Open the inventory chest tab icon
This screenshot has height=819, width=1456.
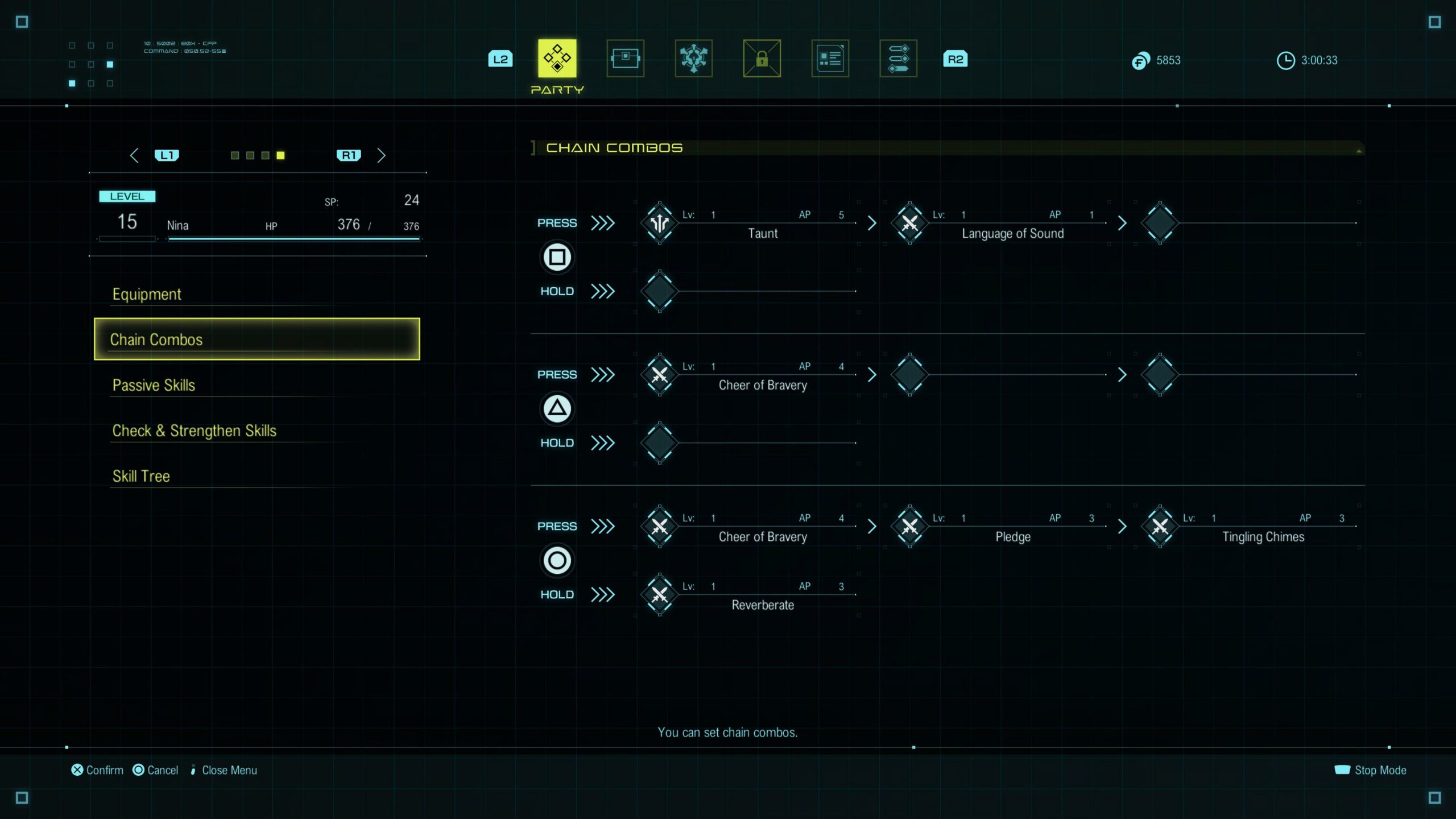(625, 58)
